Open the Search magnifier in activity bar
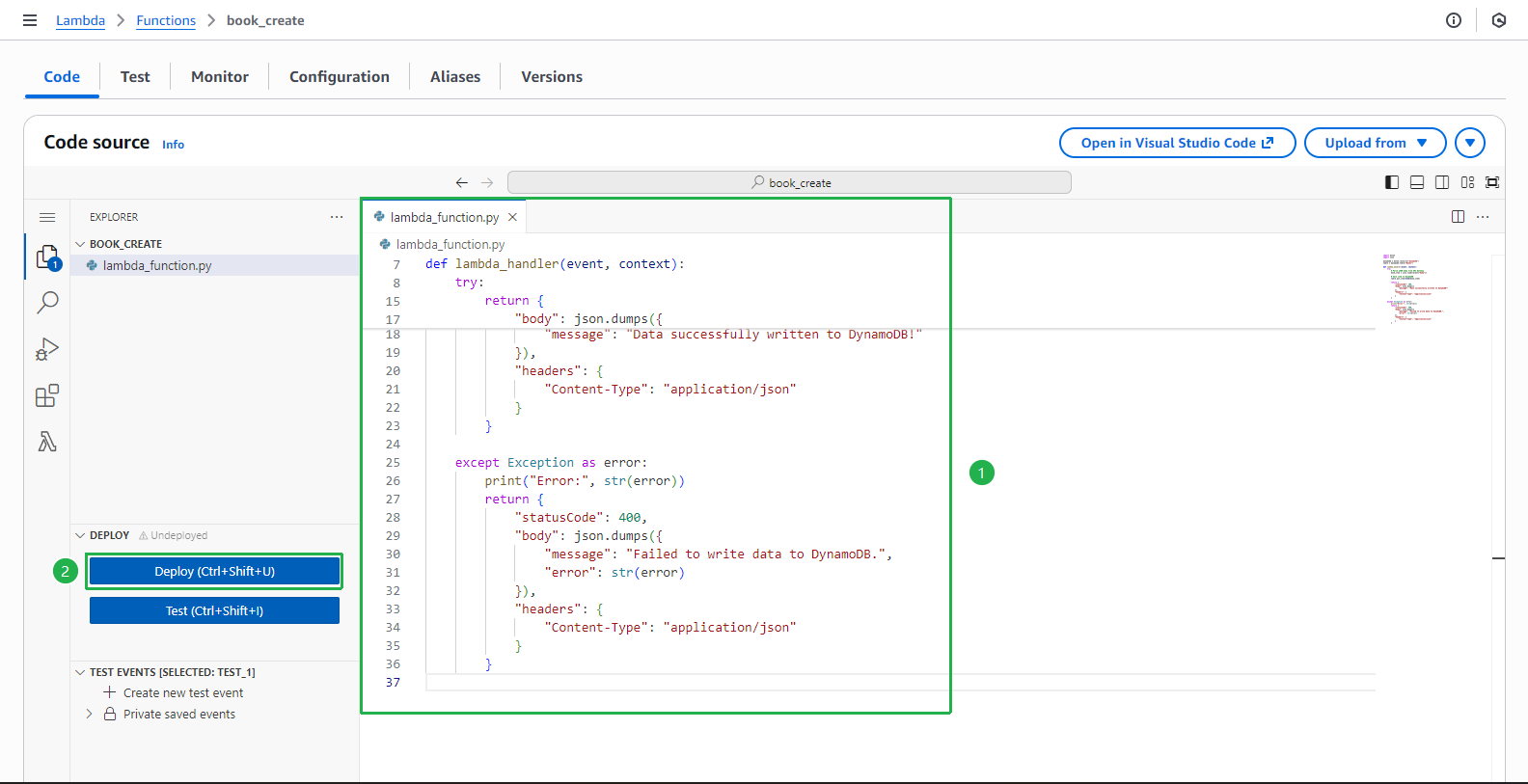 click(47, 303)
